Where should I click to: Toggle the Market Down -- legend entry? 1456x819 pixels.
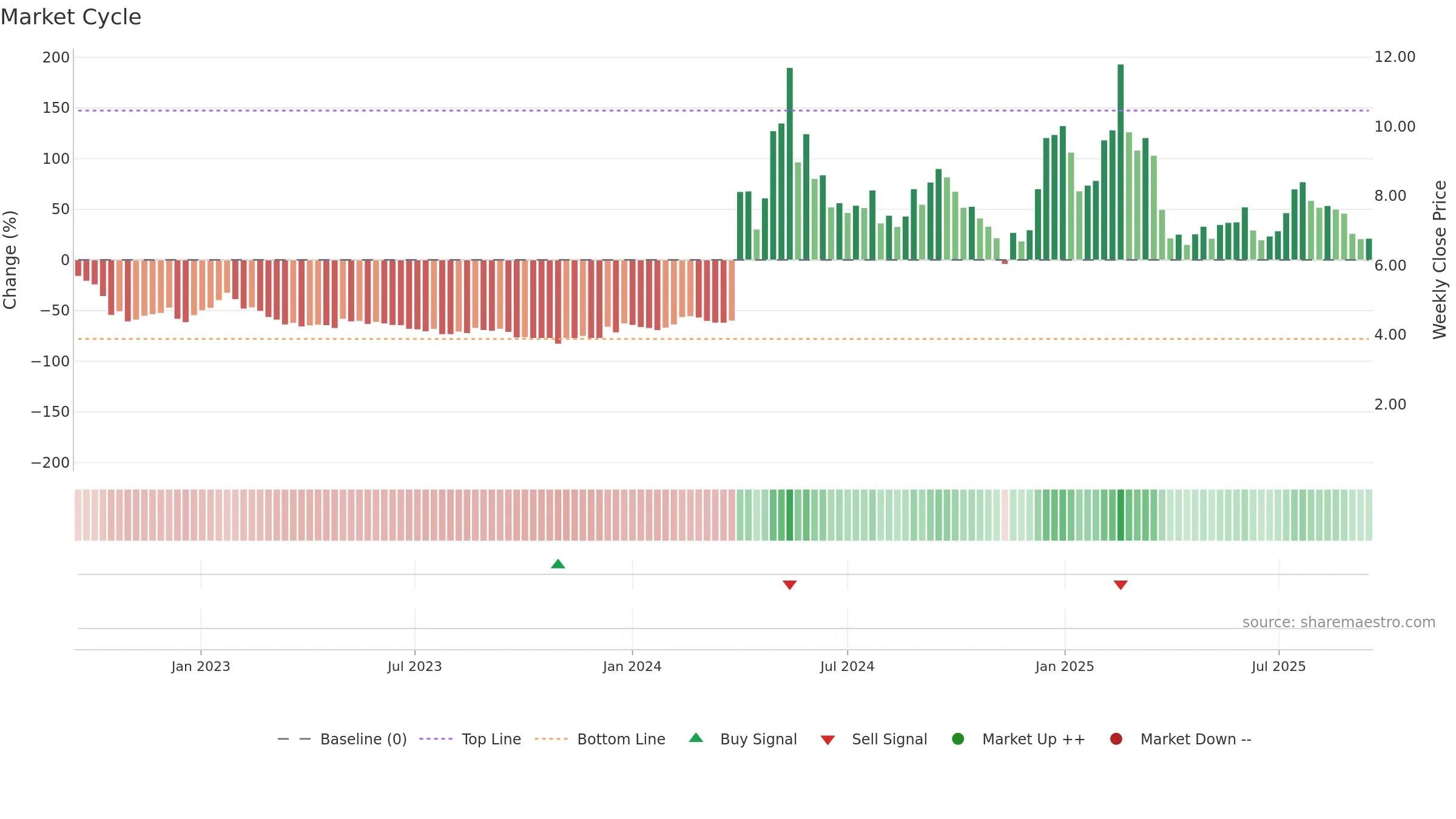pos(1181,739)
